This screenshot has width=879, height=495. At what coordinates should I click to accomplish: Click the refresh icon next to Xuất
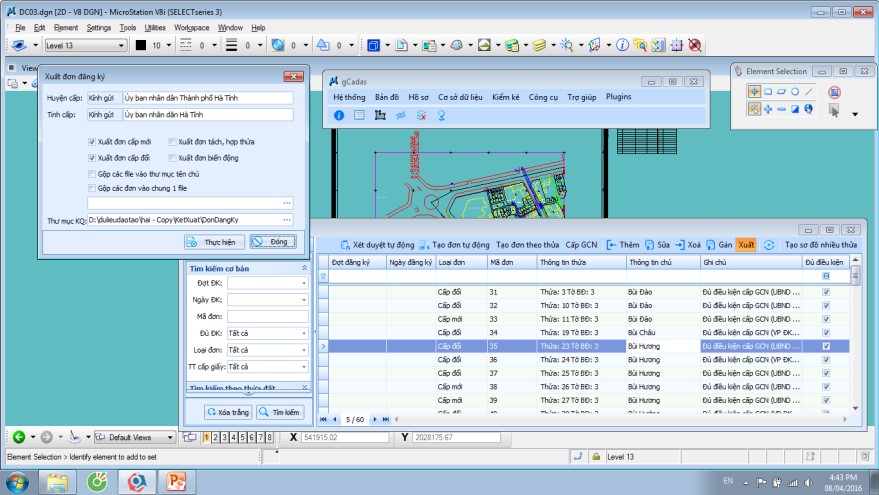click(769, 245)
